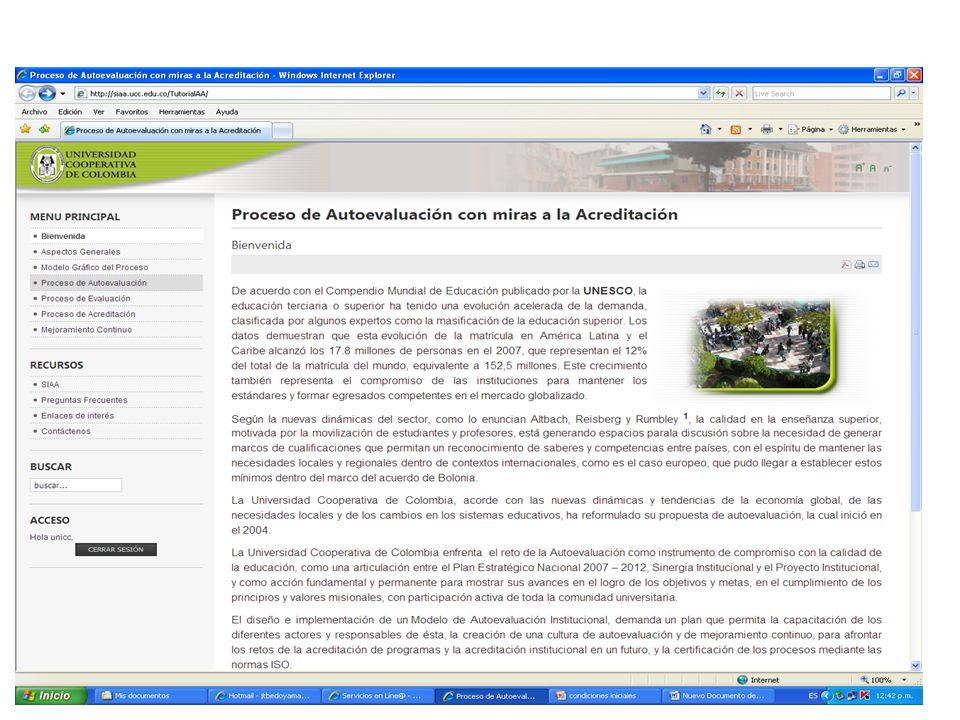Open the Ayuda menu
960x720 pixels.
227,112
